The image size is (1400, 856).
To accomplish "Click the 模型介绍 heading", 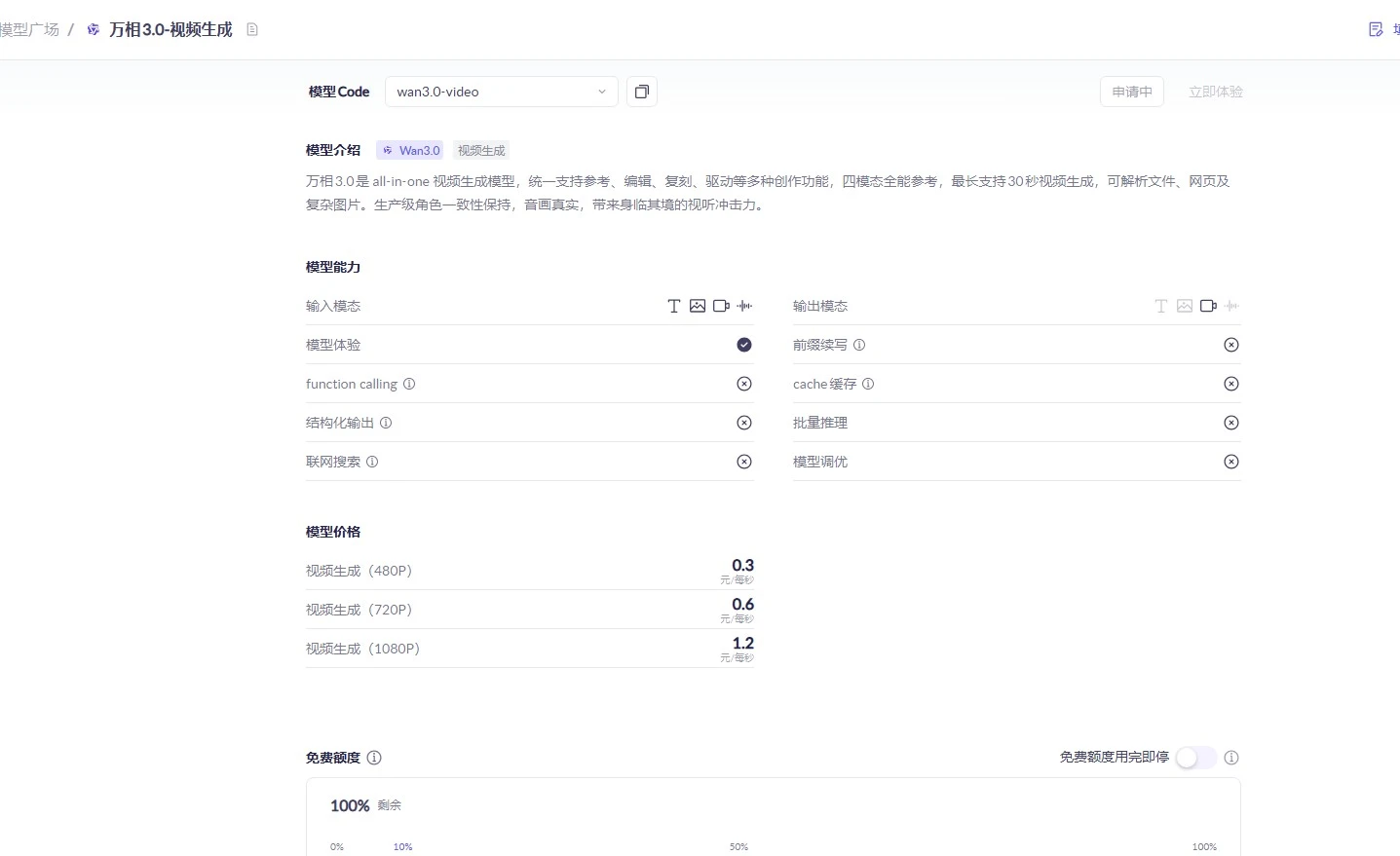I will [x=333, y=150].
